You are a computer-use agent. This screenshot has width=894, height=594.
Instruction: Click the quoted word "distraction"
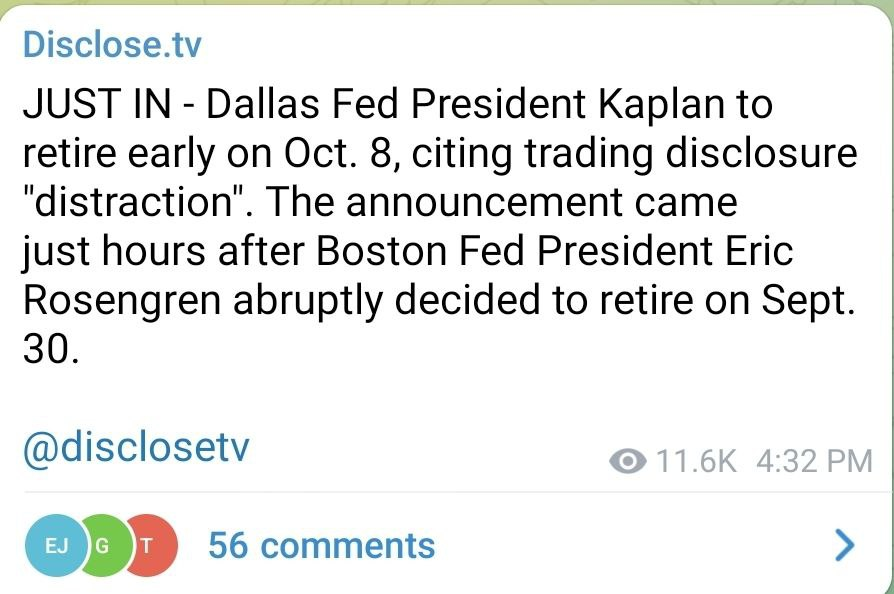click(x=132, y=204)
